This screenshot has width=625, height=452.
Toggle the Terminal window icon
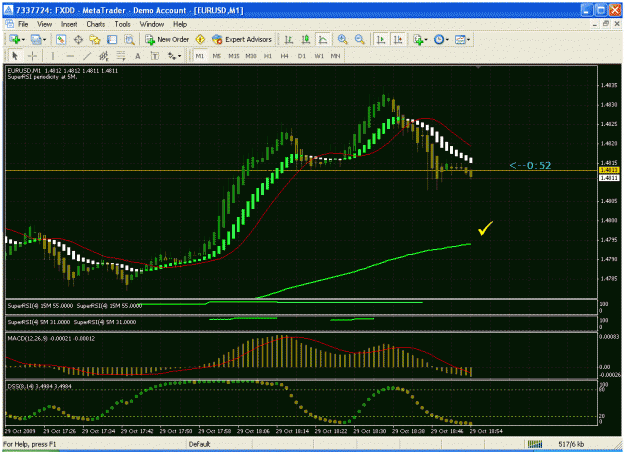click(112, 39)
